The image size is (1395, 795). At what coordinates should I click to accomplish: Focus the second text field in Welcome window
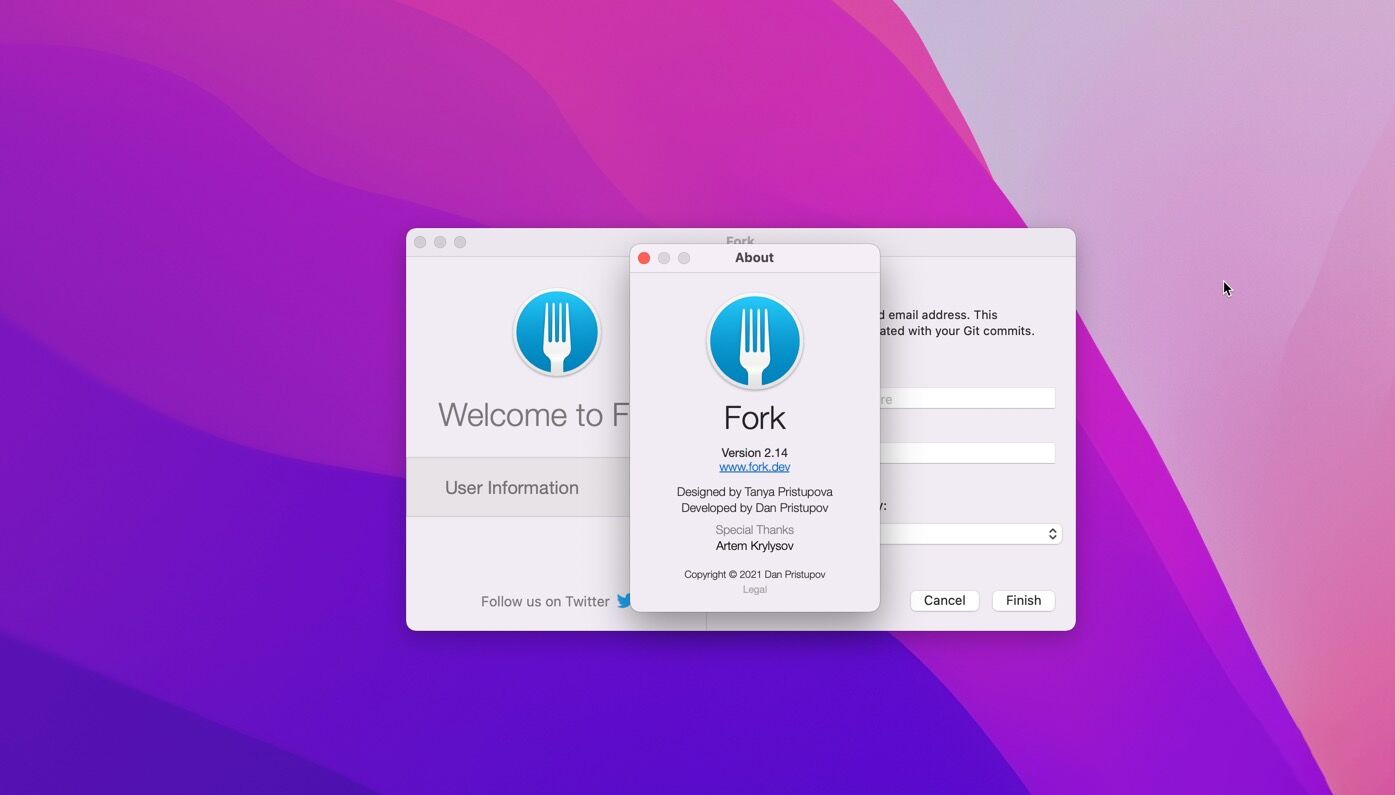click(x=967, y=453)
